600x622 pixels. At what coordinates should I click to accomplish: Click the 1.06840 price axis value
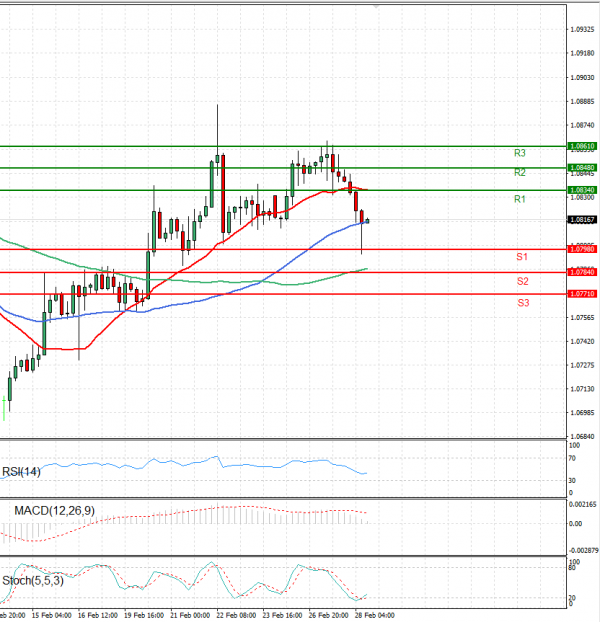[582, 437]
